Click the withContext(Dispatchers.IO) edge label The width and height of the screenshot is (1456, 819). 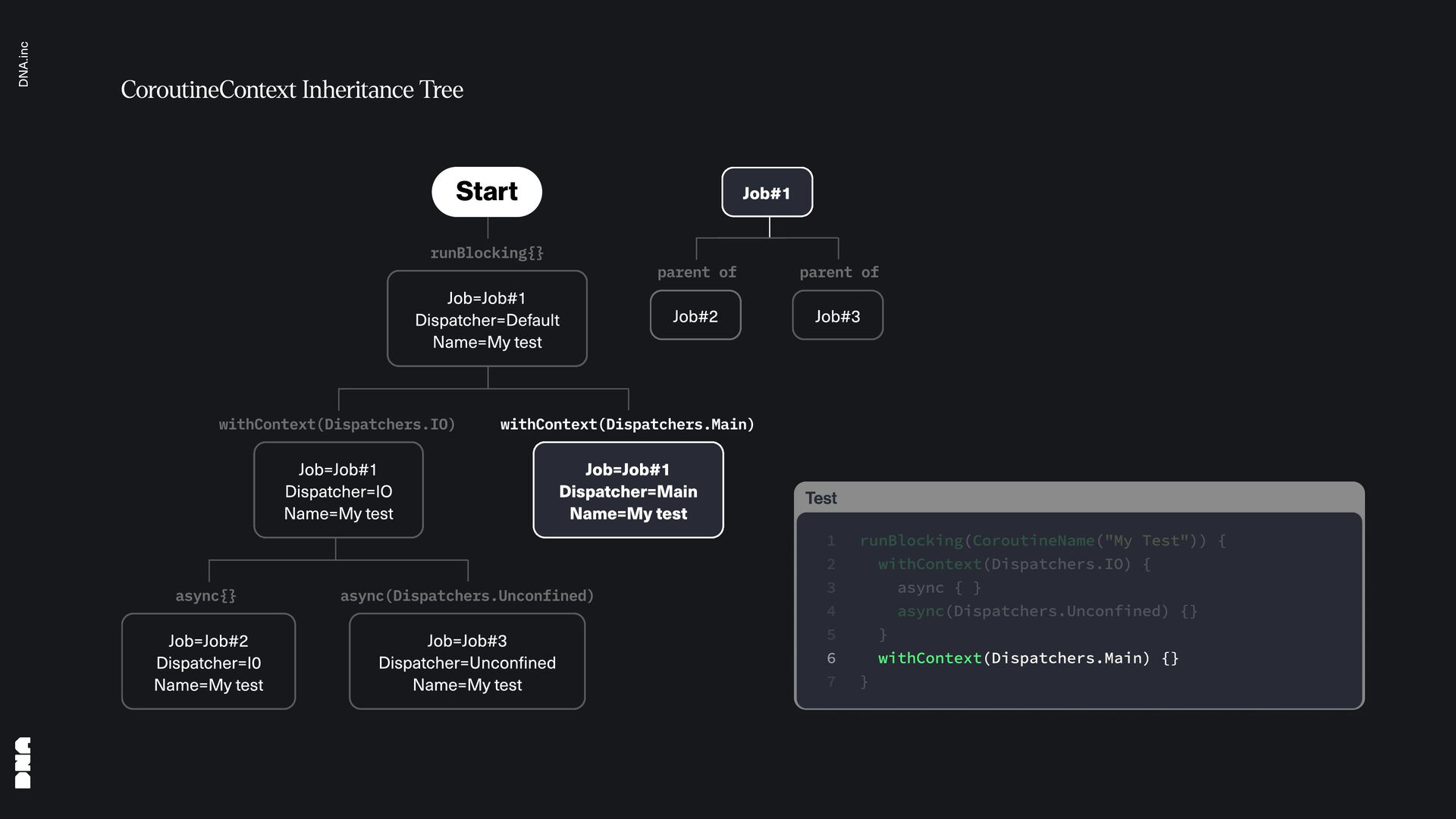(x=337, y=424)
